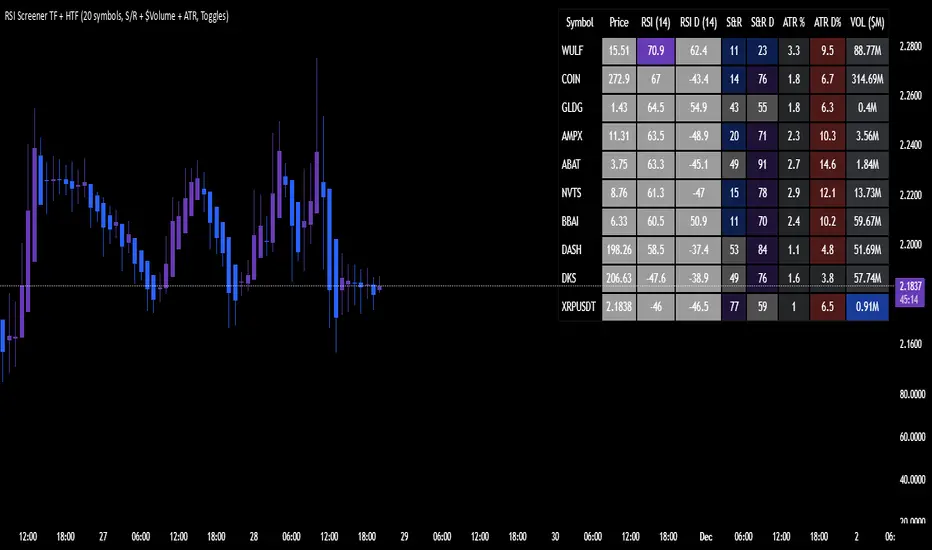The image size is (932, 550).
Task: Select the AMPX symbol cell
Action: pyautogui.click(x=580, y=136)
